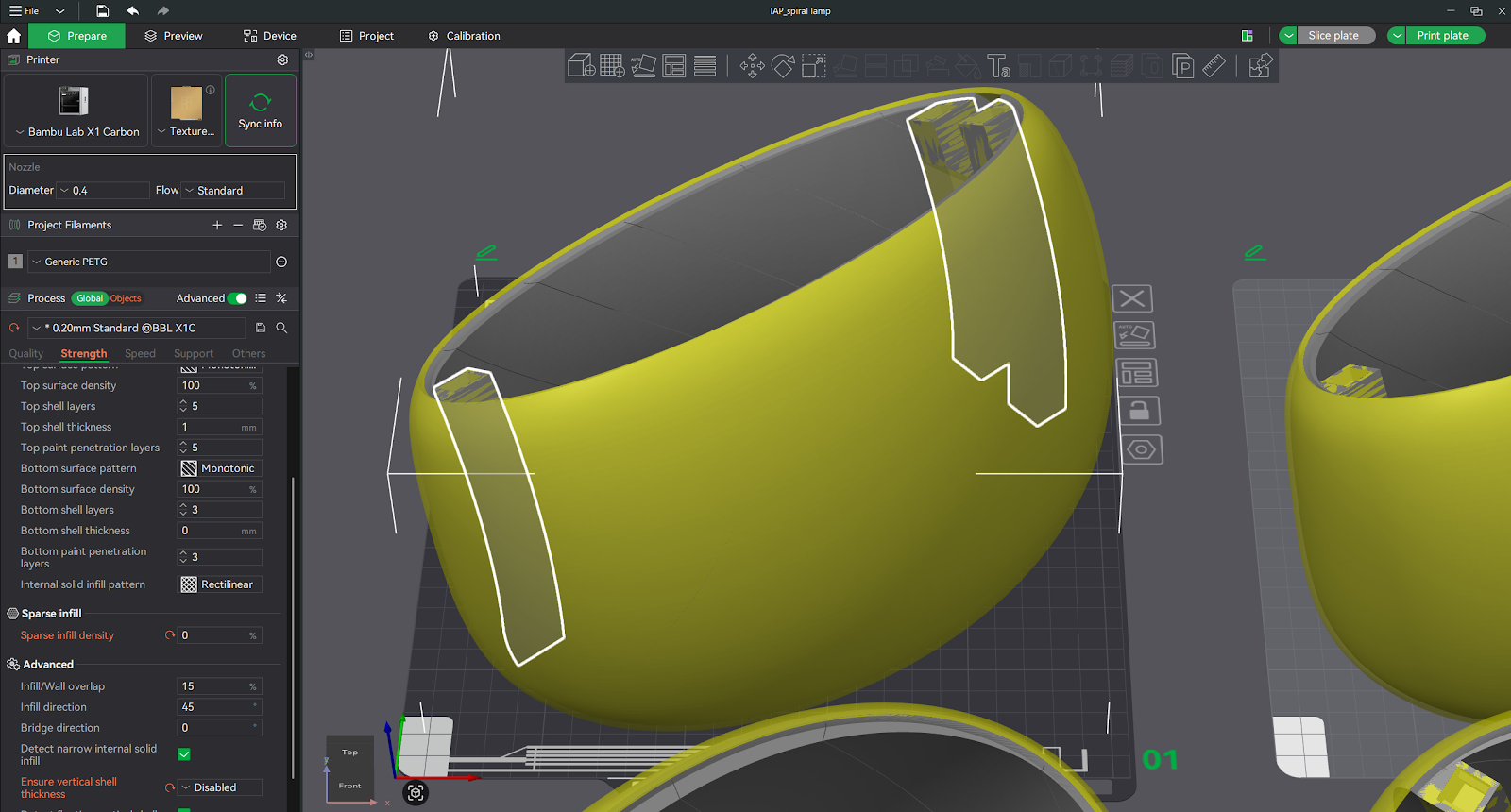Switch to the Prepare tab
Image resolution: width=1511 pixels, height=812 pixels.
pyautogui.click(x=77, y=36)
